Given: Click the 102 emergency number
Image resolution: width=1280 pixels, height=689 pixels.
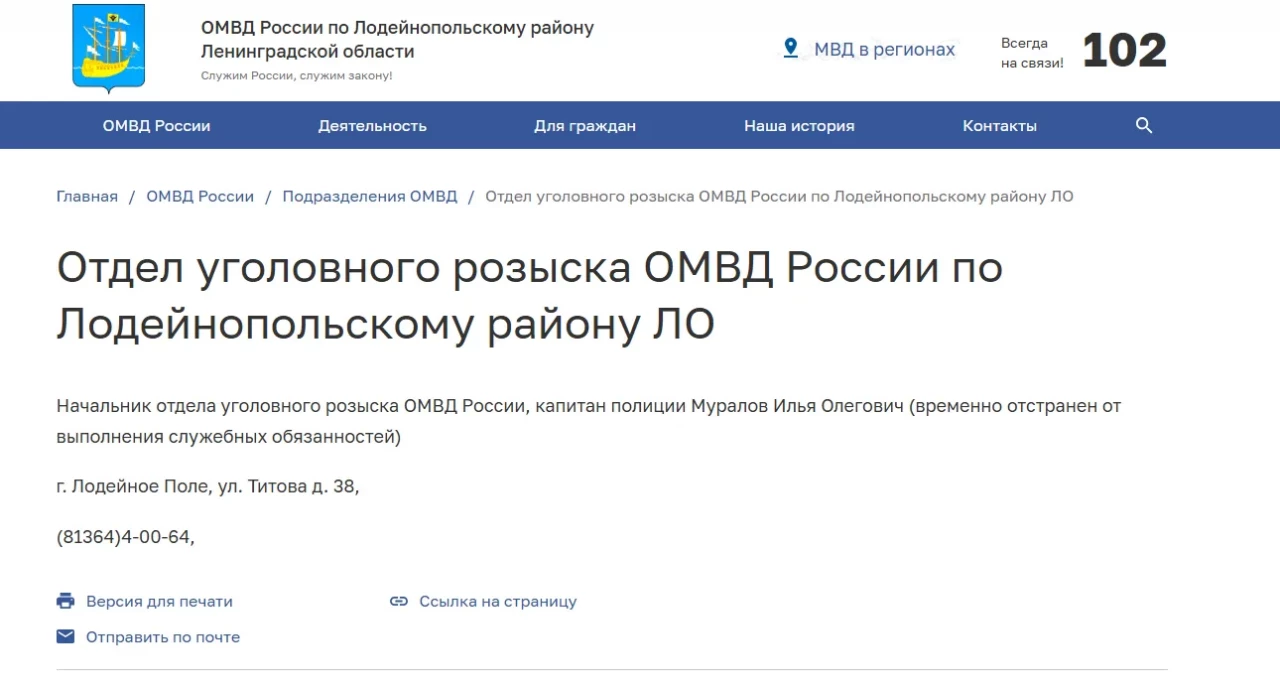Looking at the screenshot, I should click(x=1124, y=50).
